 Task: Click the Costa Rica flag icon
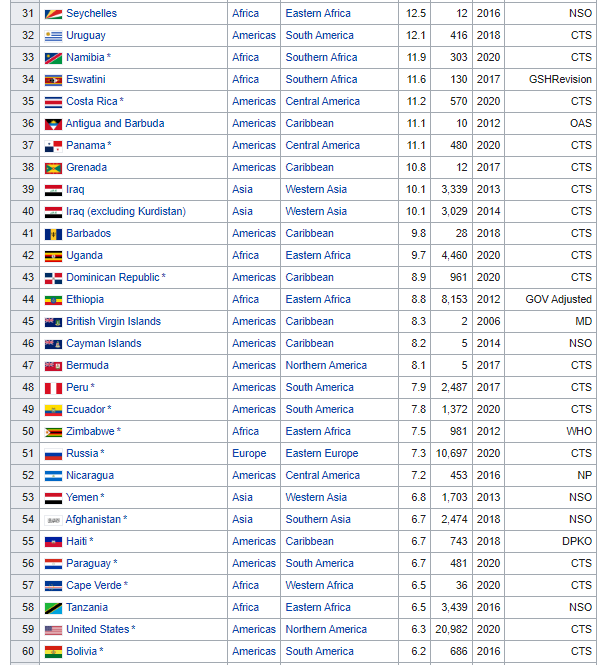click(53, 102)
